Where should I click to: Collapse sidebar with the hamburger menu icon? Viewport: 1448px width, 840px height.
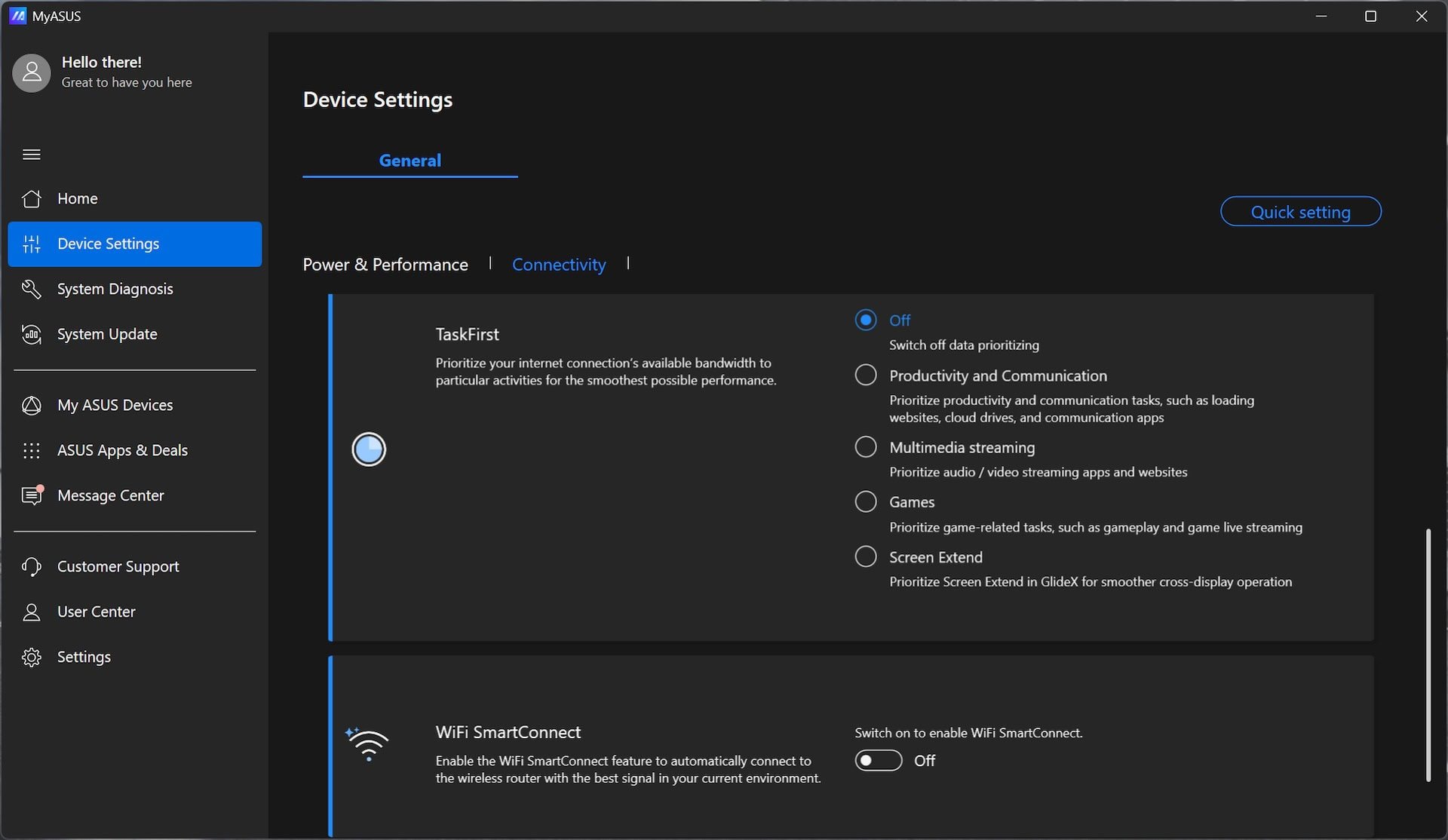coord(32,155)
